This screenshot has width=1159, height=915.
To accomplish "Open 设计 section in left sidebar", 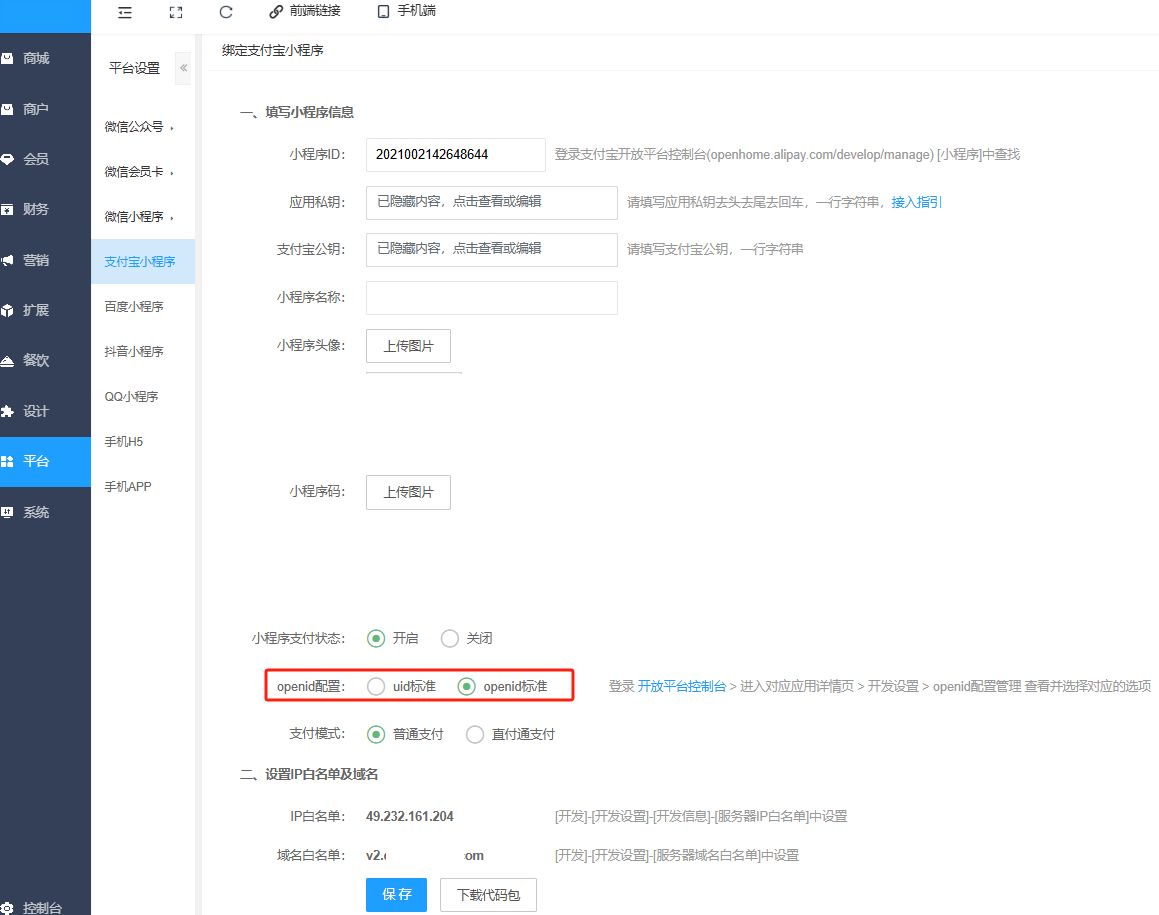I will tap(36, 411).
